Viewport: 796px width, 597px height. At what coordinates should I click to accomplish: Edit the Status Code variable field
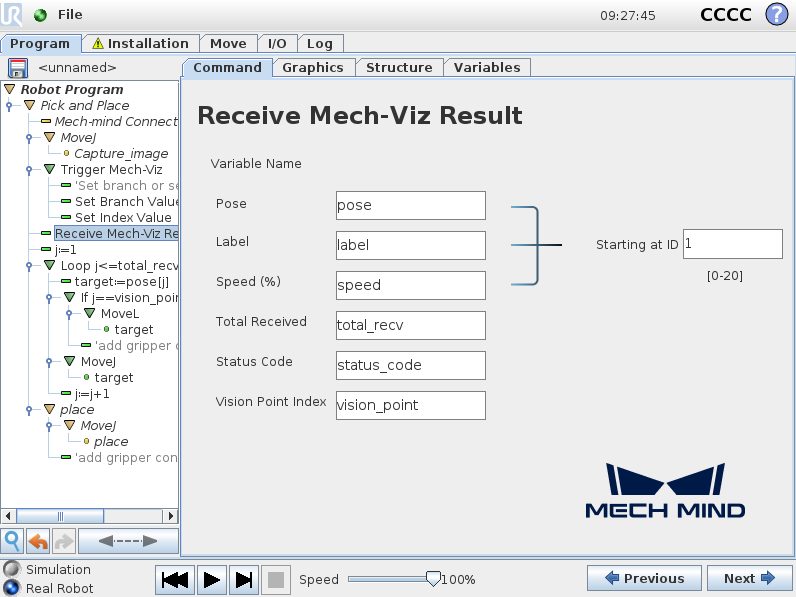(x=411, y=366)
